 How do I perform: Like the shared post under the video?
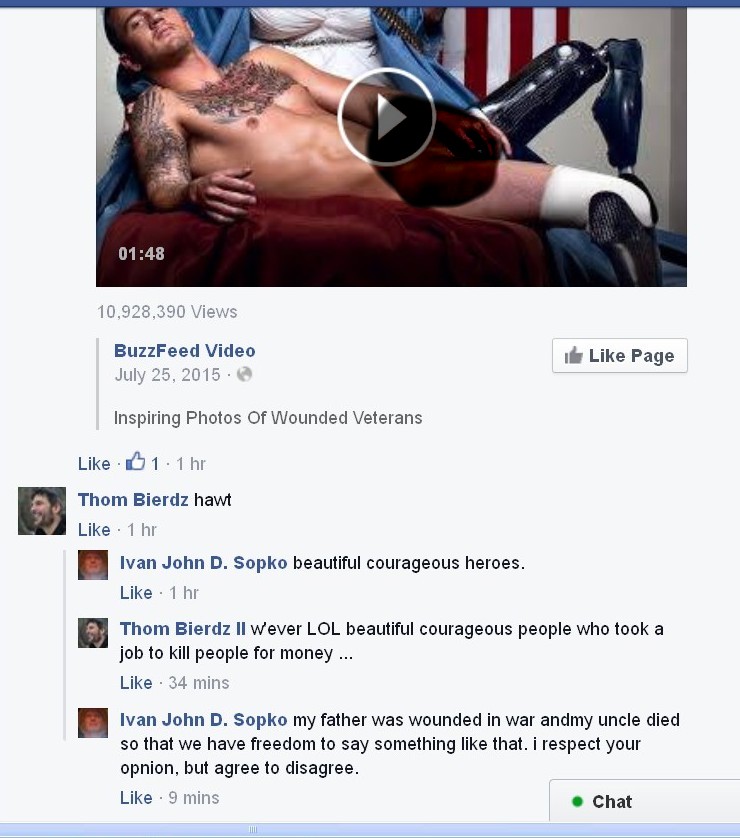click(x=94, y=463)
